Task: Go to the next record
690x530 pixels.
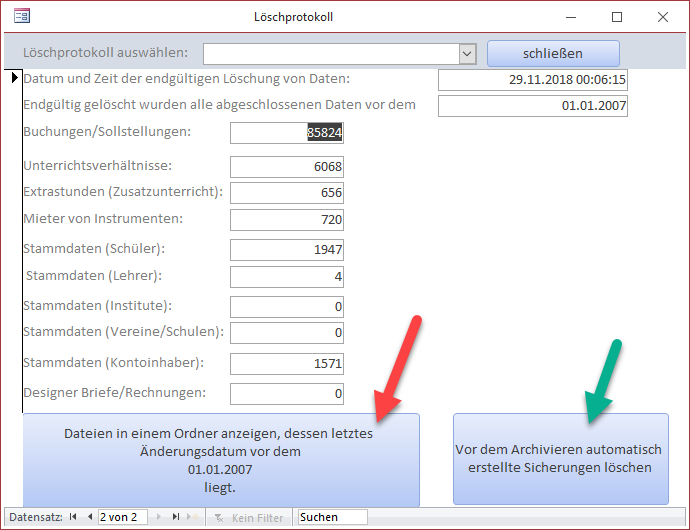Action: click(159, 517)
